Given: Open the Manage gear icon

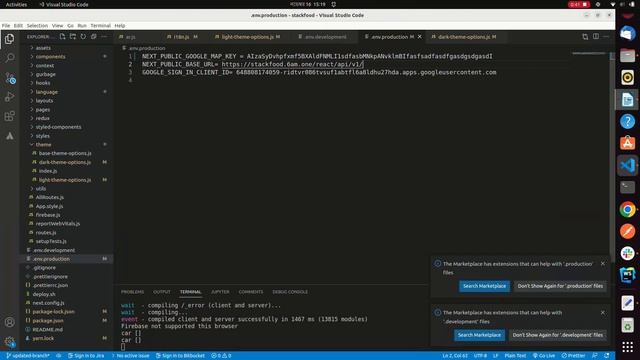Looking at the screenshot, I should point(9,341).
